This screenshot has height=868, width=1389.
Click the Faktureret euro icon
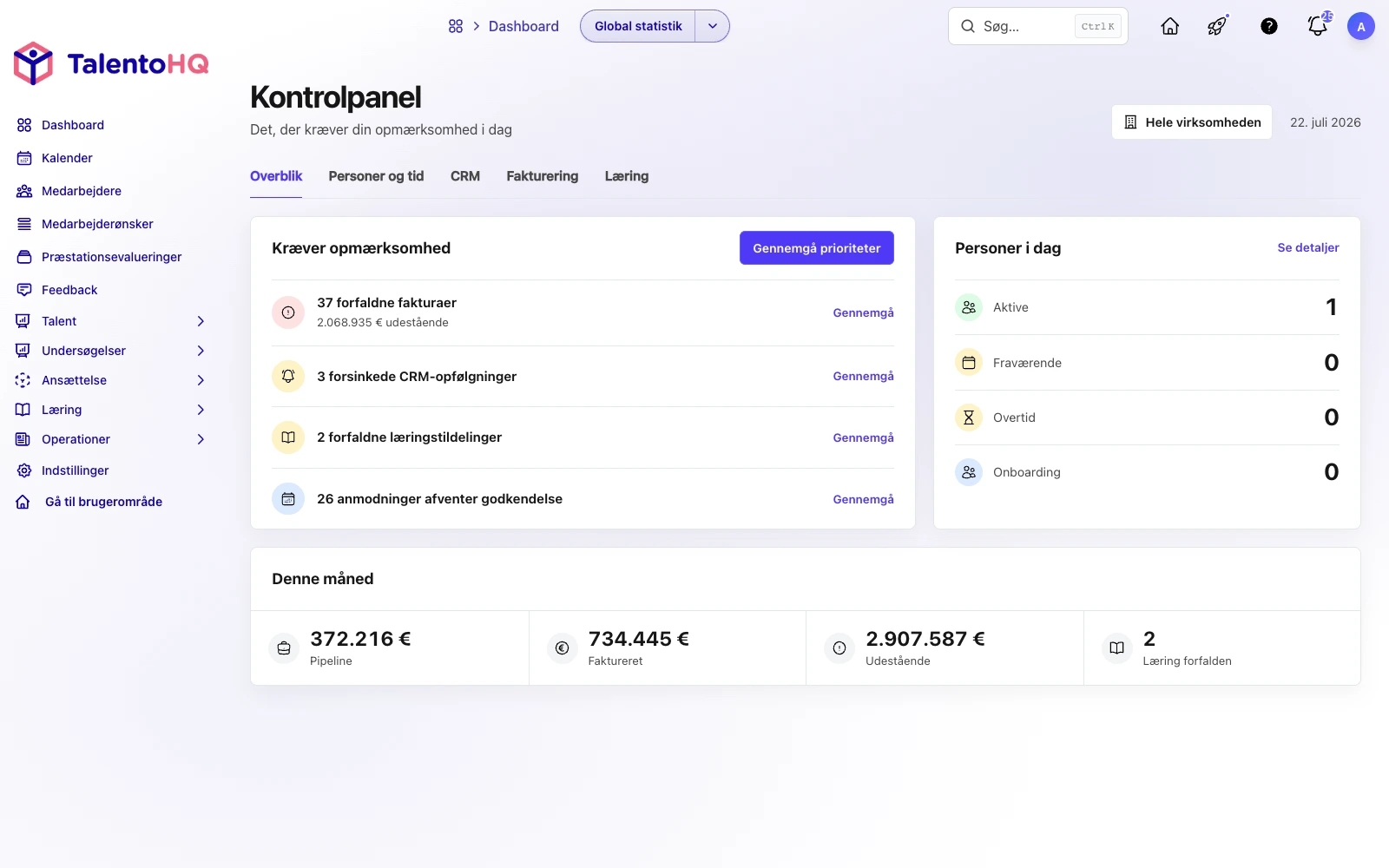pos(562,648)
